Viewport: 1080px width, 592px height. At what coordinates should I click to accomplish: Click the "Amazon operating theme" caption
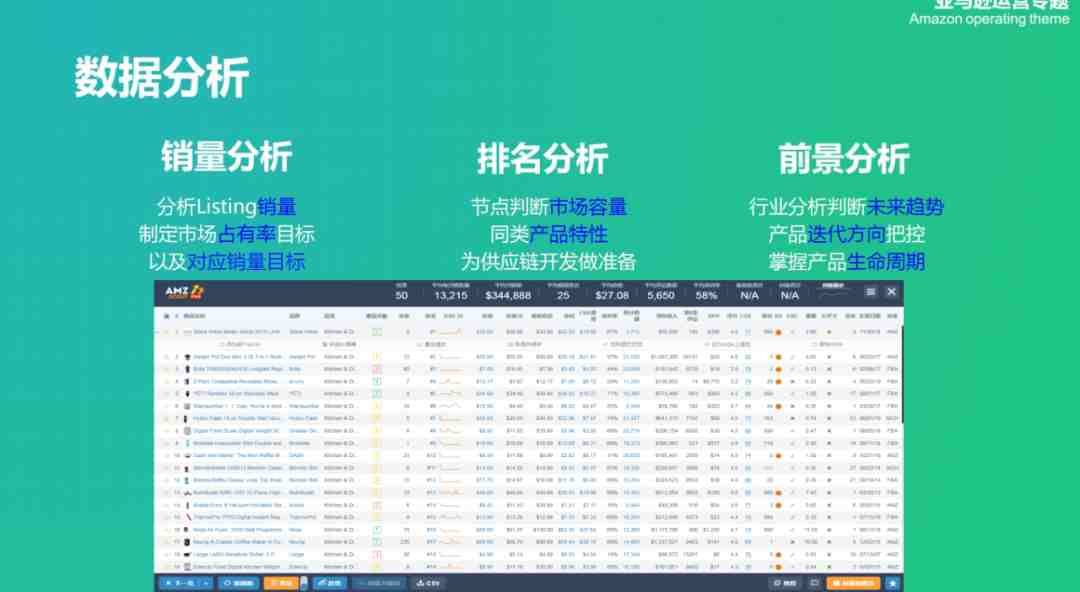pyautogui.click(x=989, y=19)
